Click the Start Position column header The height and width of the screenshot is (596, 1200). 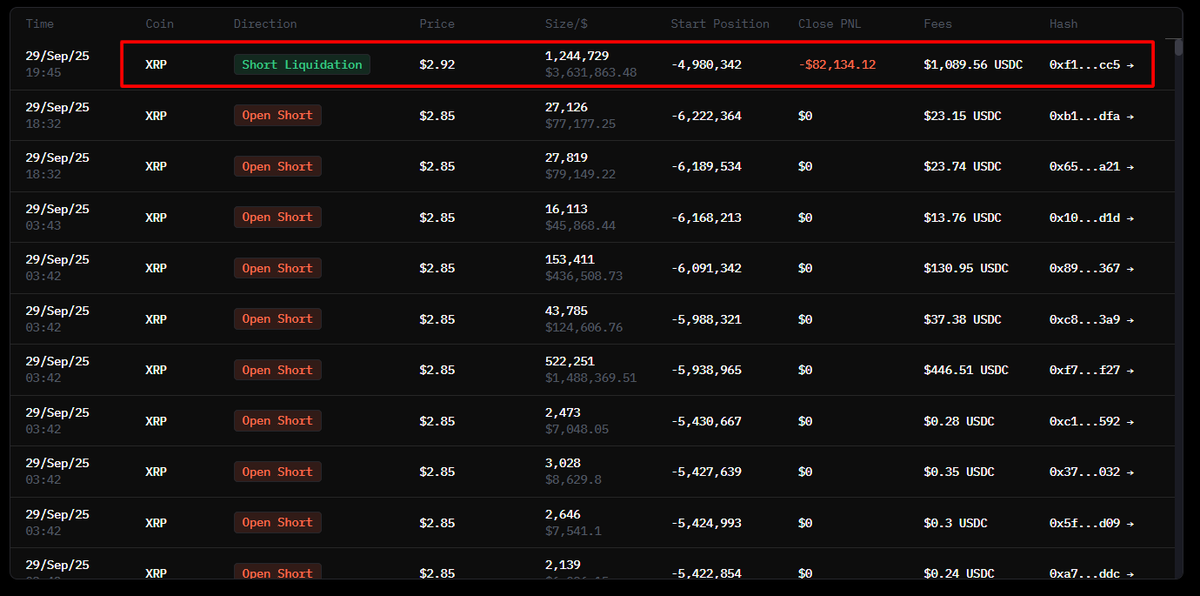coord(720,24)
